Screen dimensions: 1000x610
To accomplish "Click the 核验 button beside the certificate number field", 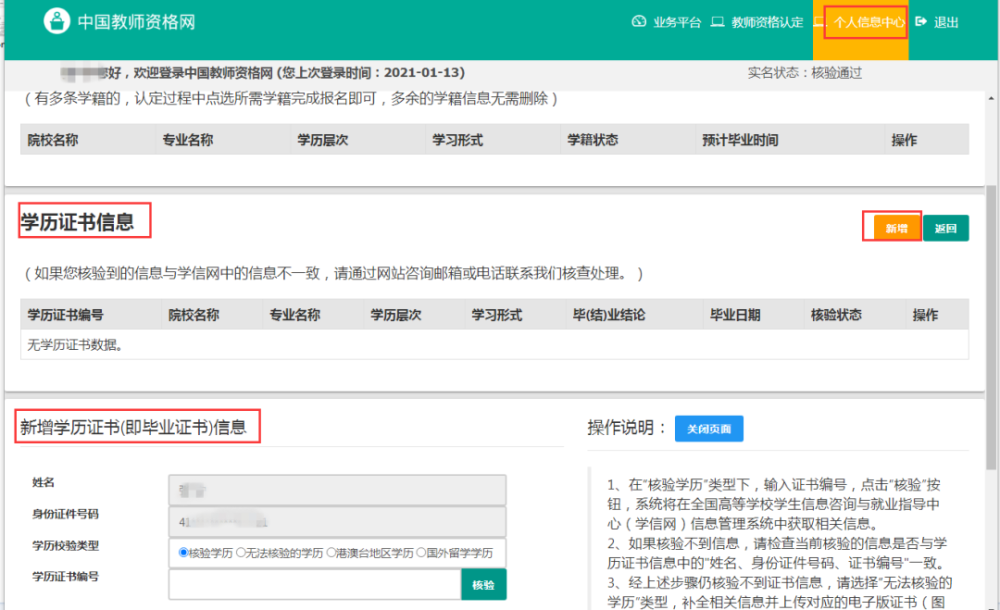I will 483,584.
